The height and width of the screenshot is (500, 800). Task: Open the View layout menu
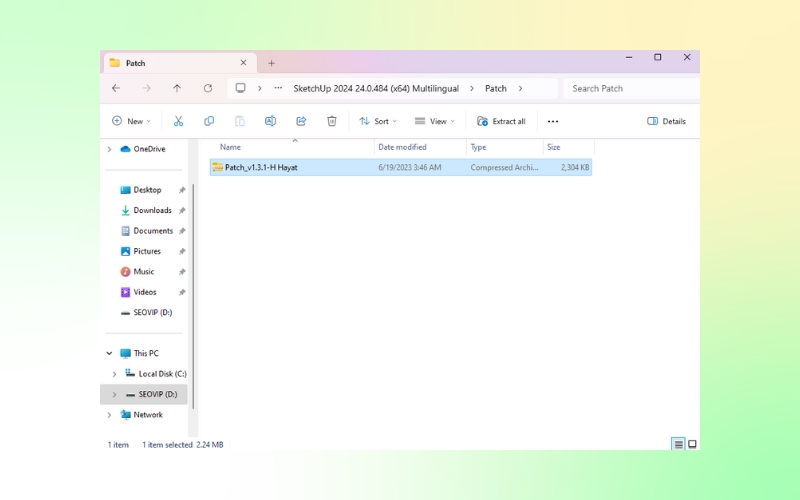(x=435, y=121)
